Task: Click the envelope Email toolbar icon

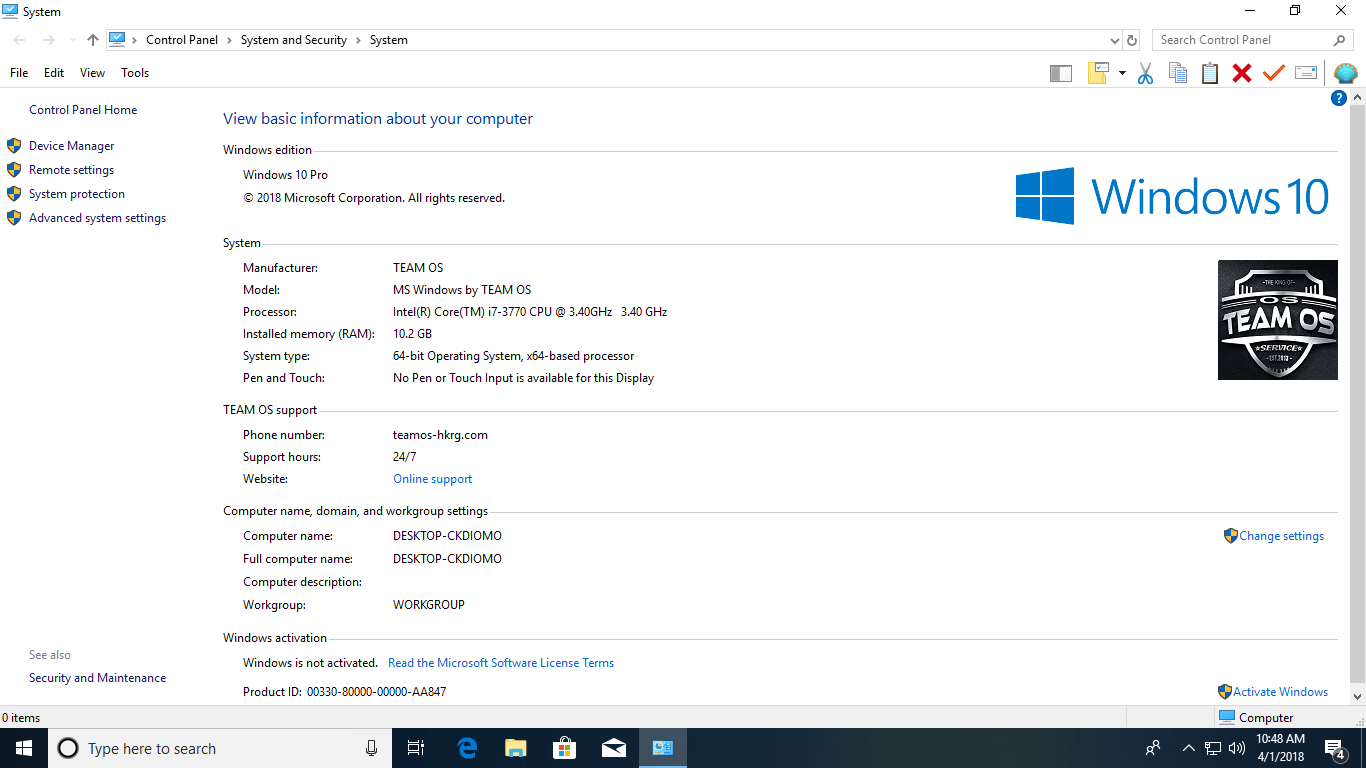Action: pyautogui.click(x=1306, y=73)
